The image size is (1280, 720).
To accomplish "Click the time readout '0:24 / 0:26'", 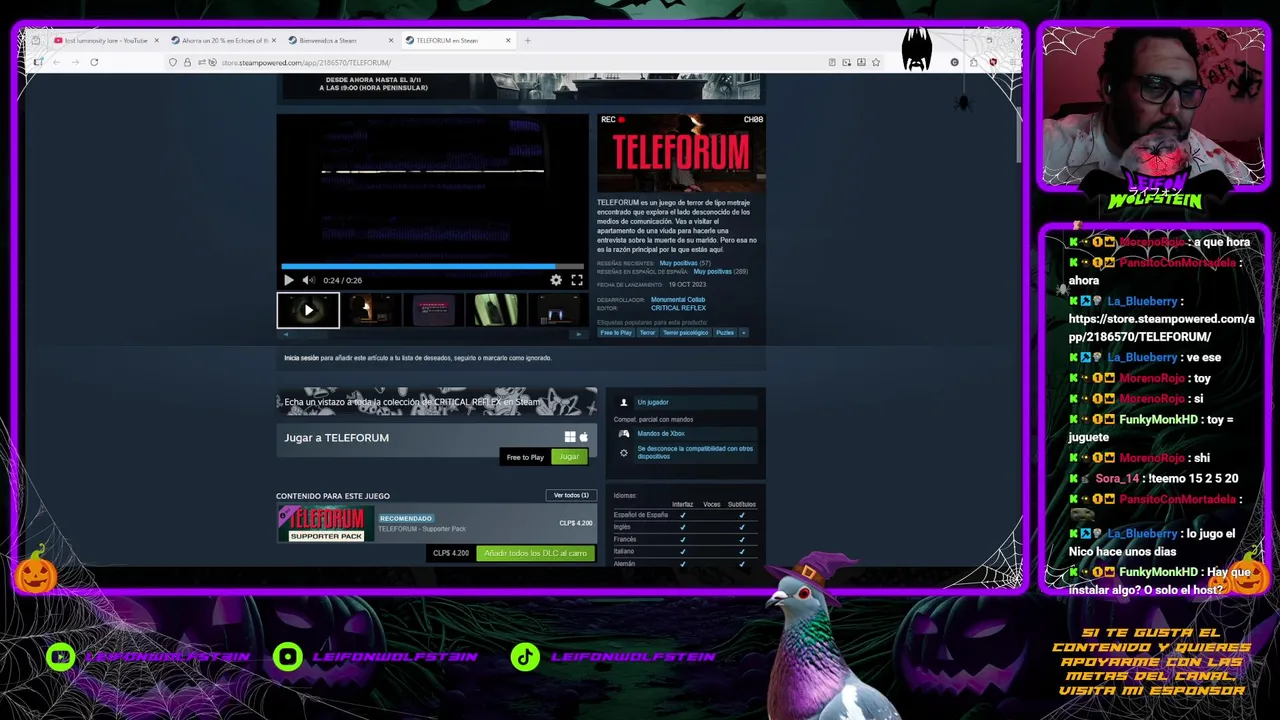I will 342,281.
